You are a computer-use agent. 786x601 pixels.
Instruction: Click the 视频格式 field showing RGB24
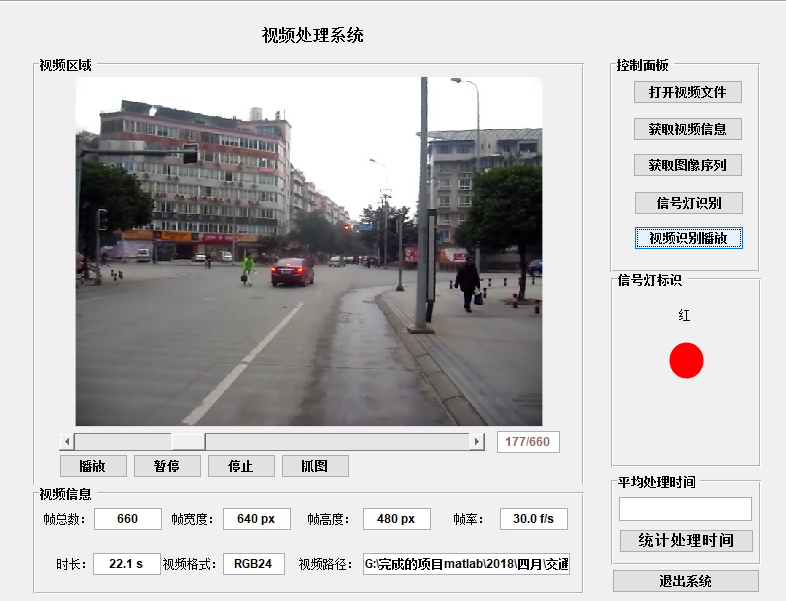tap(254, 564)
